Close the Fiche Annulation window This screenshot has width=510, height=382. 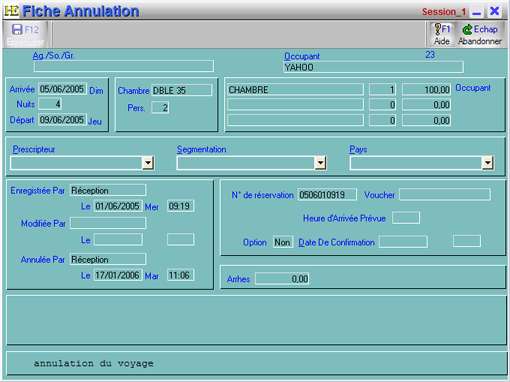coord(495,11)
